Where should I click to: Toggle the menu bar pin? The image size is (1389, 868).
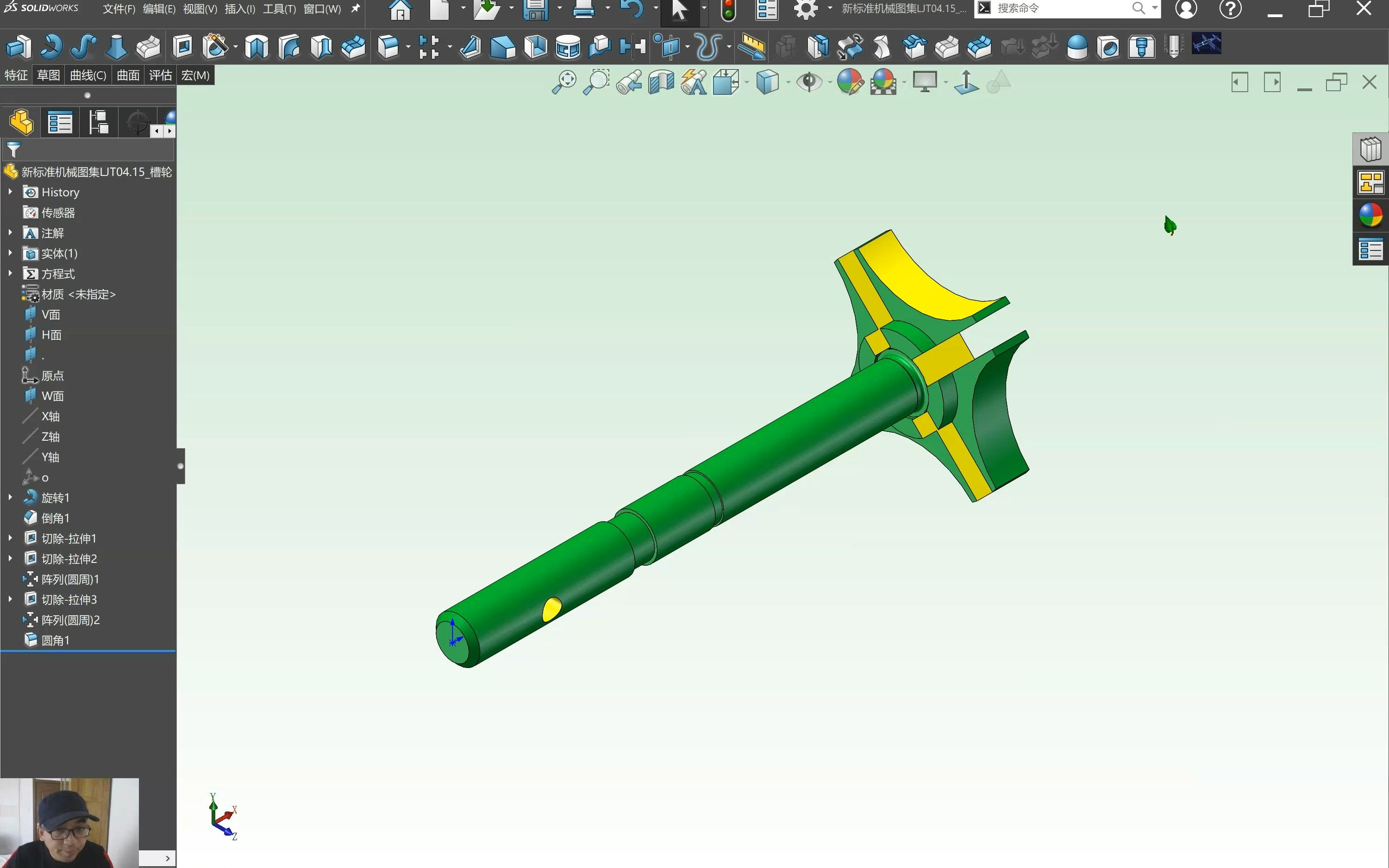(x=355, y=9)
